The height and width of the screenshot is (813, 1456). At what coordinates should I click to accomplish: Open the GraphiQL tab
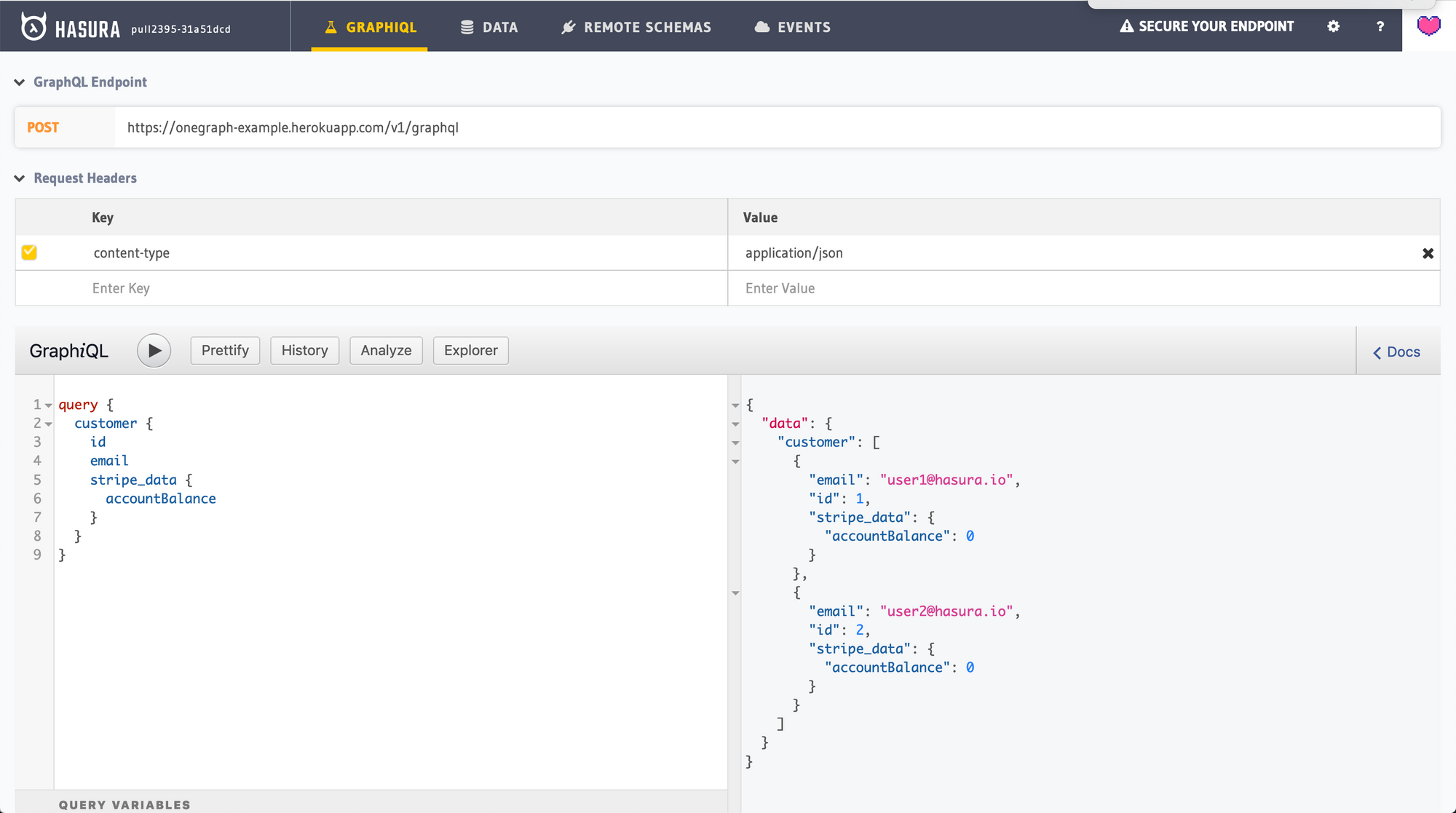point(370,27)
